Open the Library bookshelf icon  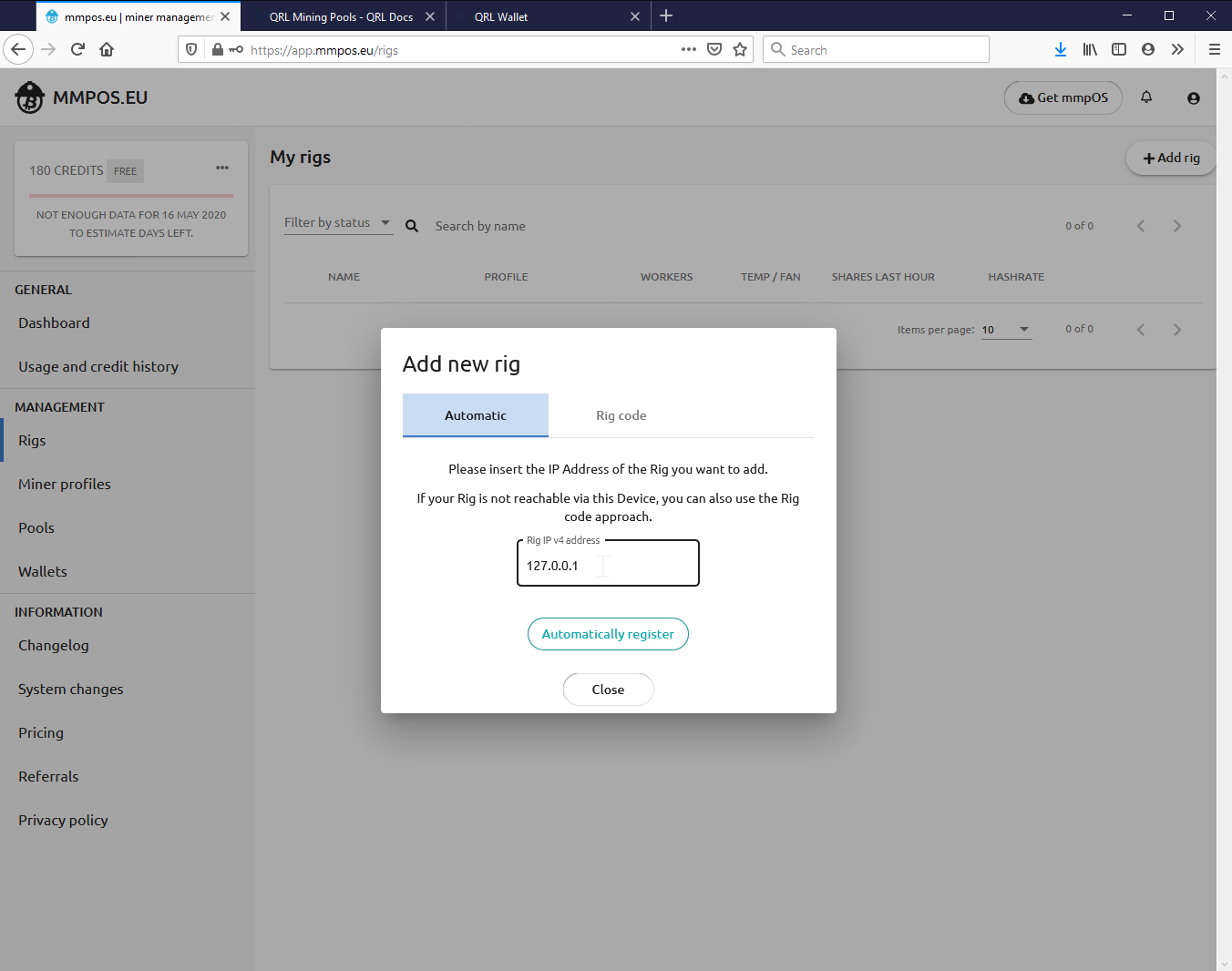[x=1090, y=49]
